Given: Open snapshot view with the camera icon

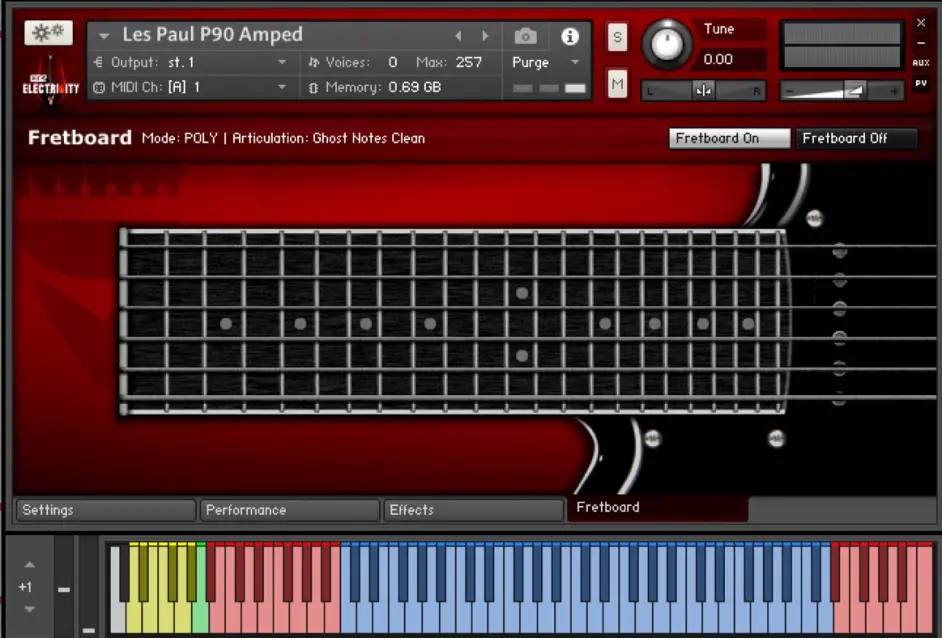Looking at the screenshot, I should [x=526, y=37].
